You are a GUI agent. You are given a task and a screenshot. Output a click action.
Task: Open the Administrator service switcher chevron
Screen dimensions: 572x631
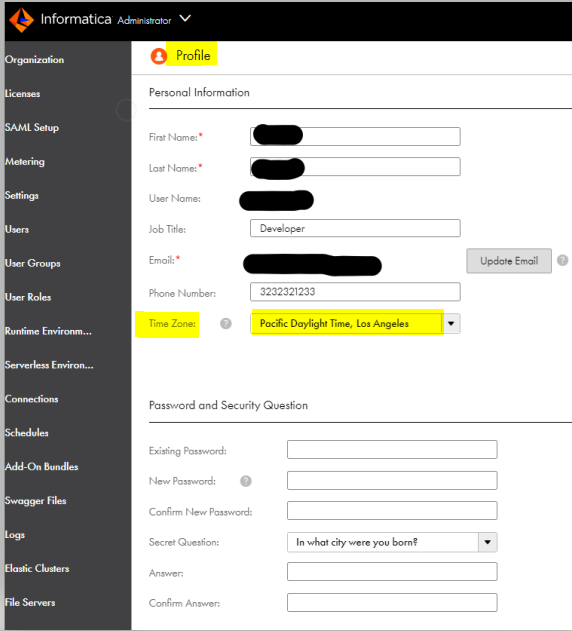tap(185, 19)
